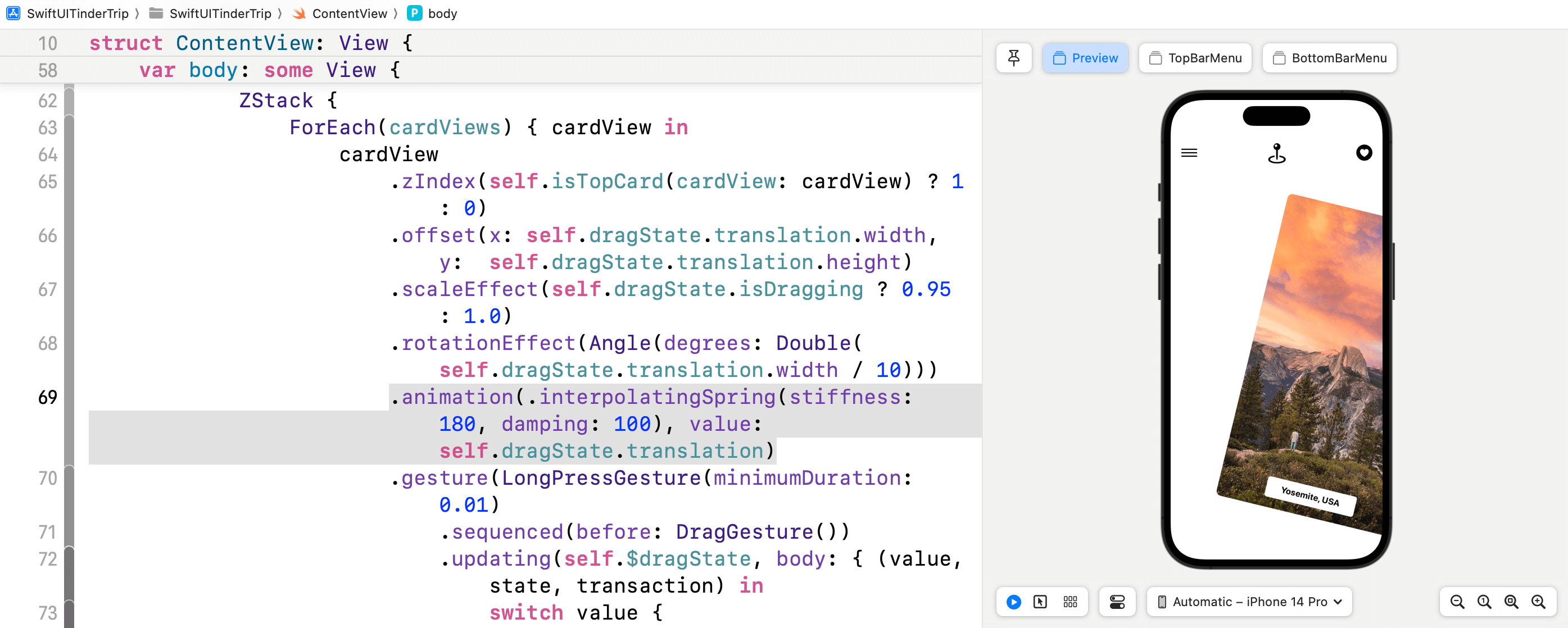
Task: Open body property breadcrumb
Action: (x=442, y=13)
